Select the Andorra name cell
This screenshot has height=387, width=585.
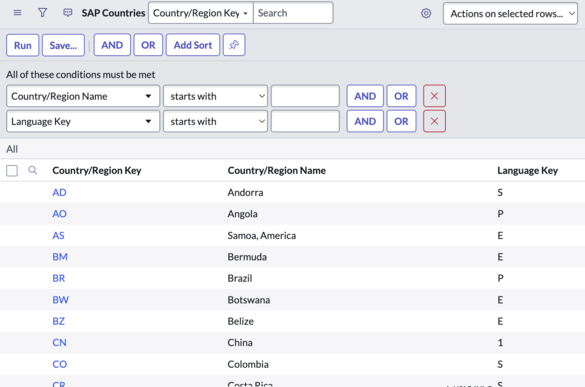245,193
